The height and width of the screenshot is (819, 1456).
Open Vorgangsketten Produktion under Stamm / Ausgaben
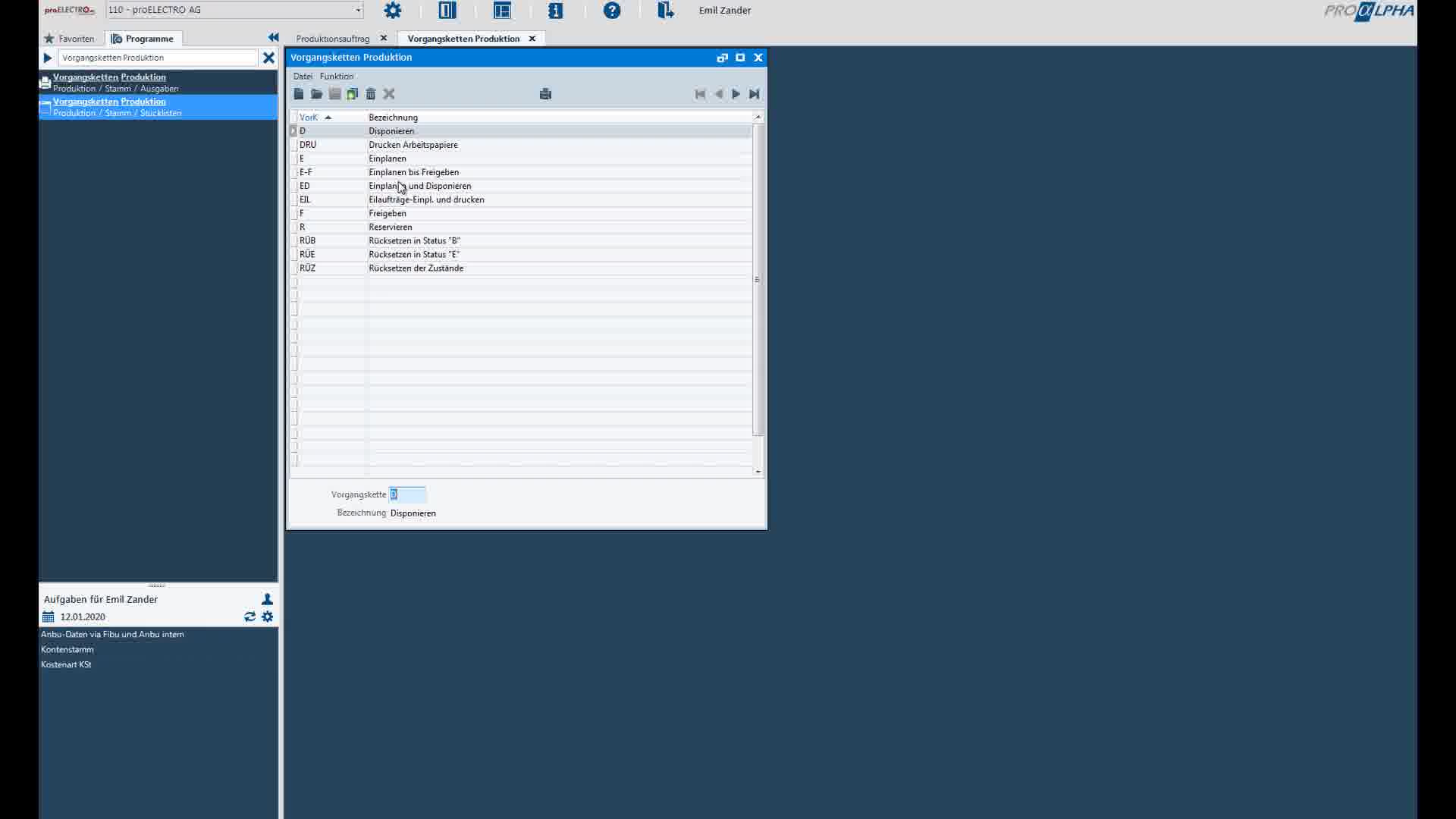point(158,83)
